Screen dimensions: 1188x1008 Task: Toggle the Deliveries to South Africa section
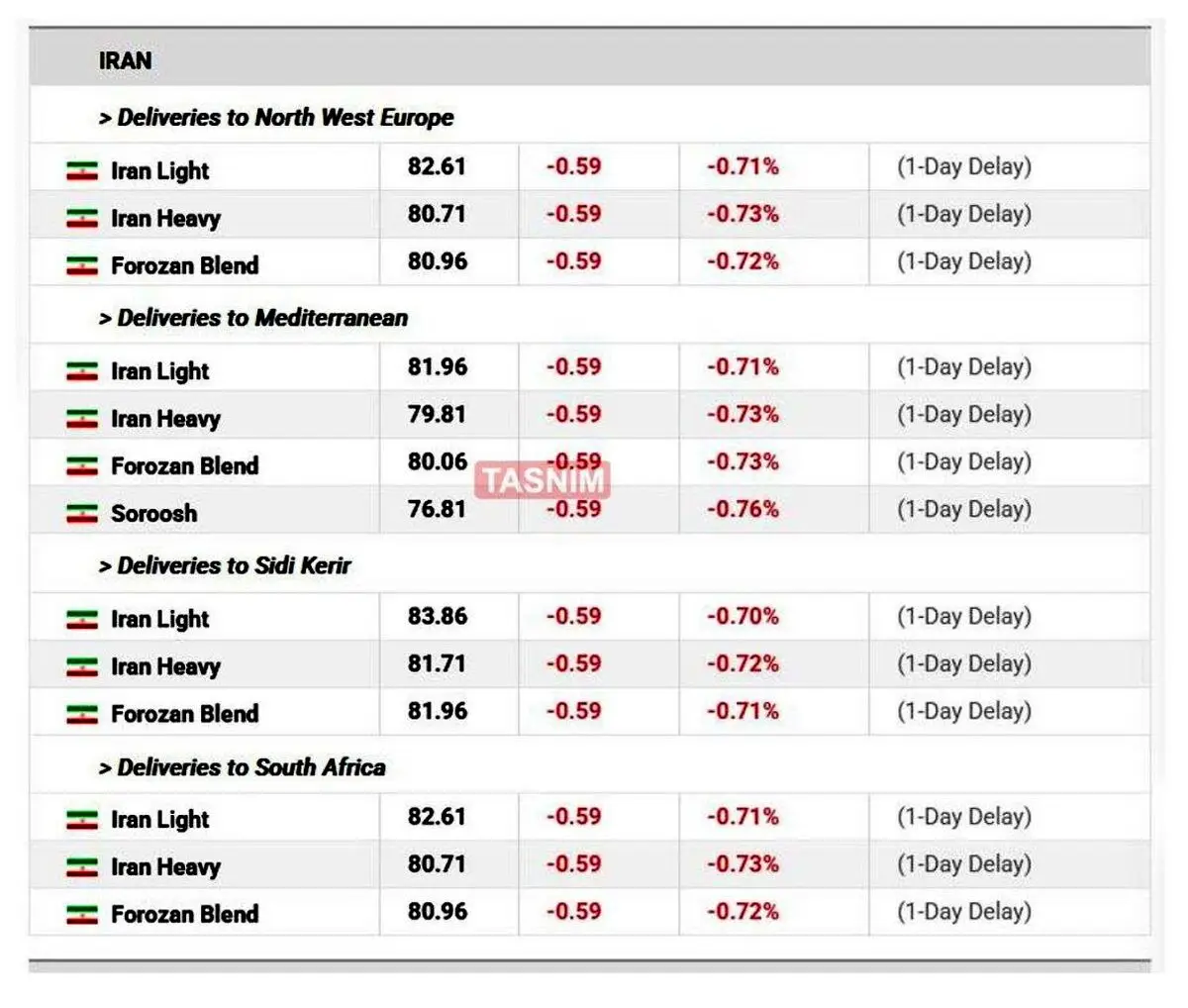243,767
